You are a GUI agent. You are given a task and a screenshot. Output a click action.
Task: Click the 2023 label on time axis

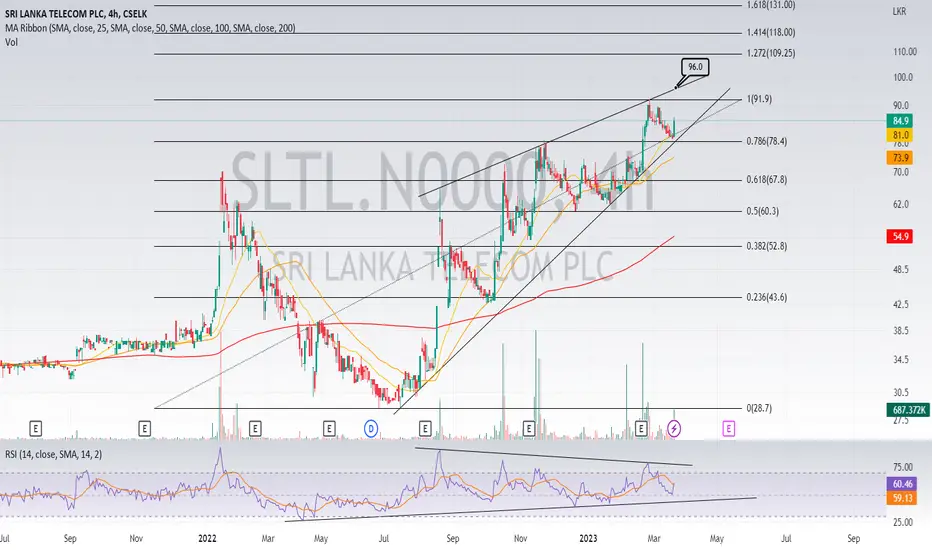(588, 539)
